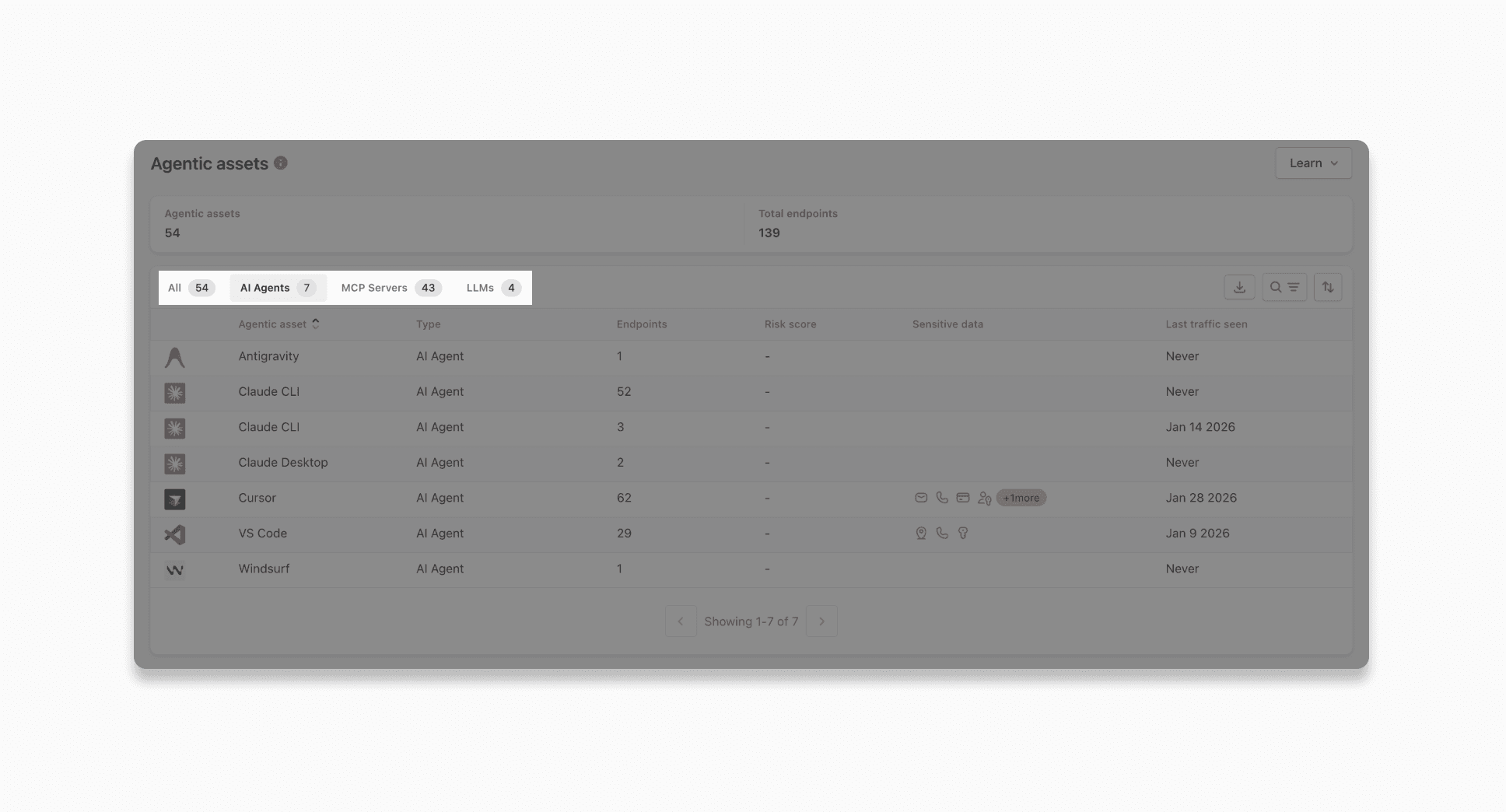Expand the +1more sensitive data badge for Cursor

(x=1021, y=497)
